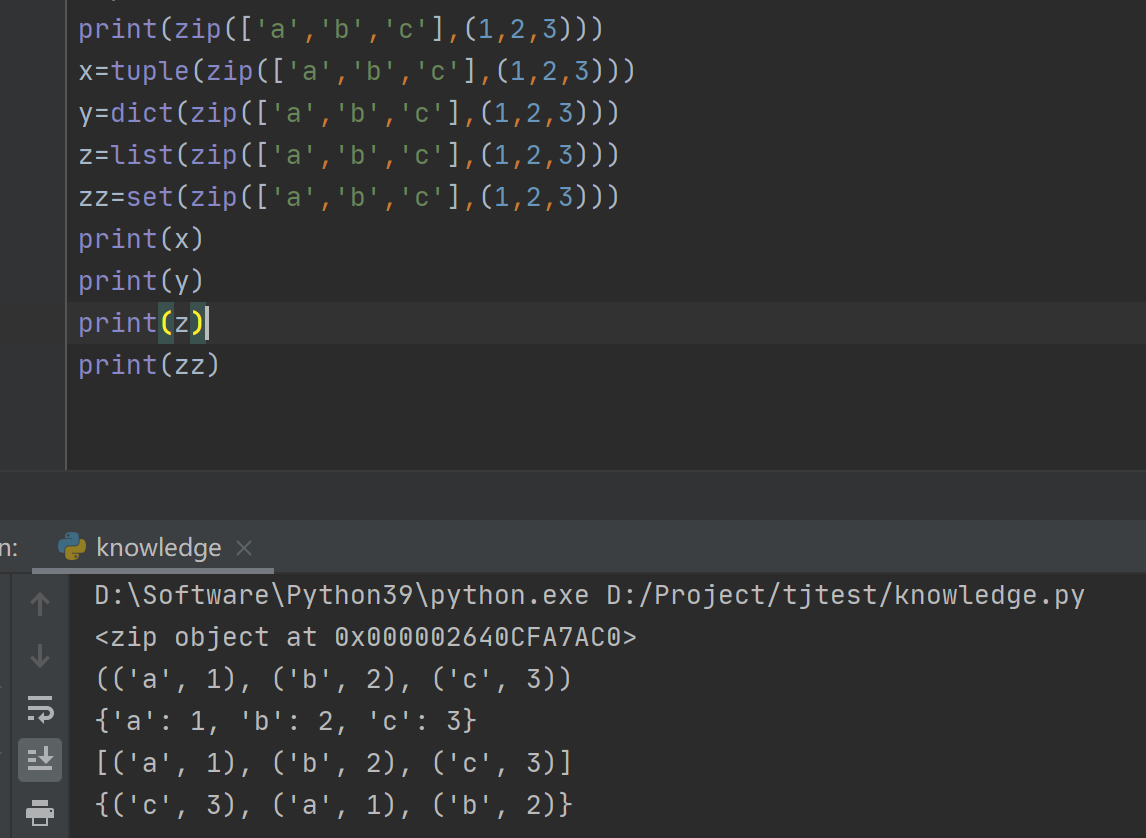This screenshot has height=838, width=1146.
Task: Click the tuple output line in the console
Action: pos(330,678)
